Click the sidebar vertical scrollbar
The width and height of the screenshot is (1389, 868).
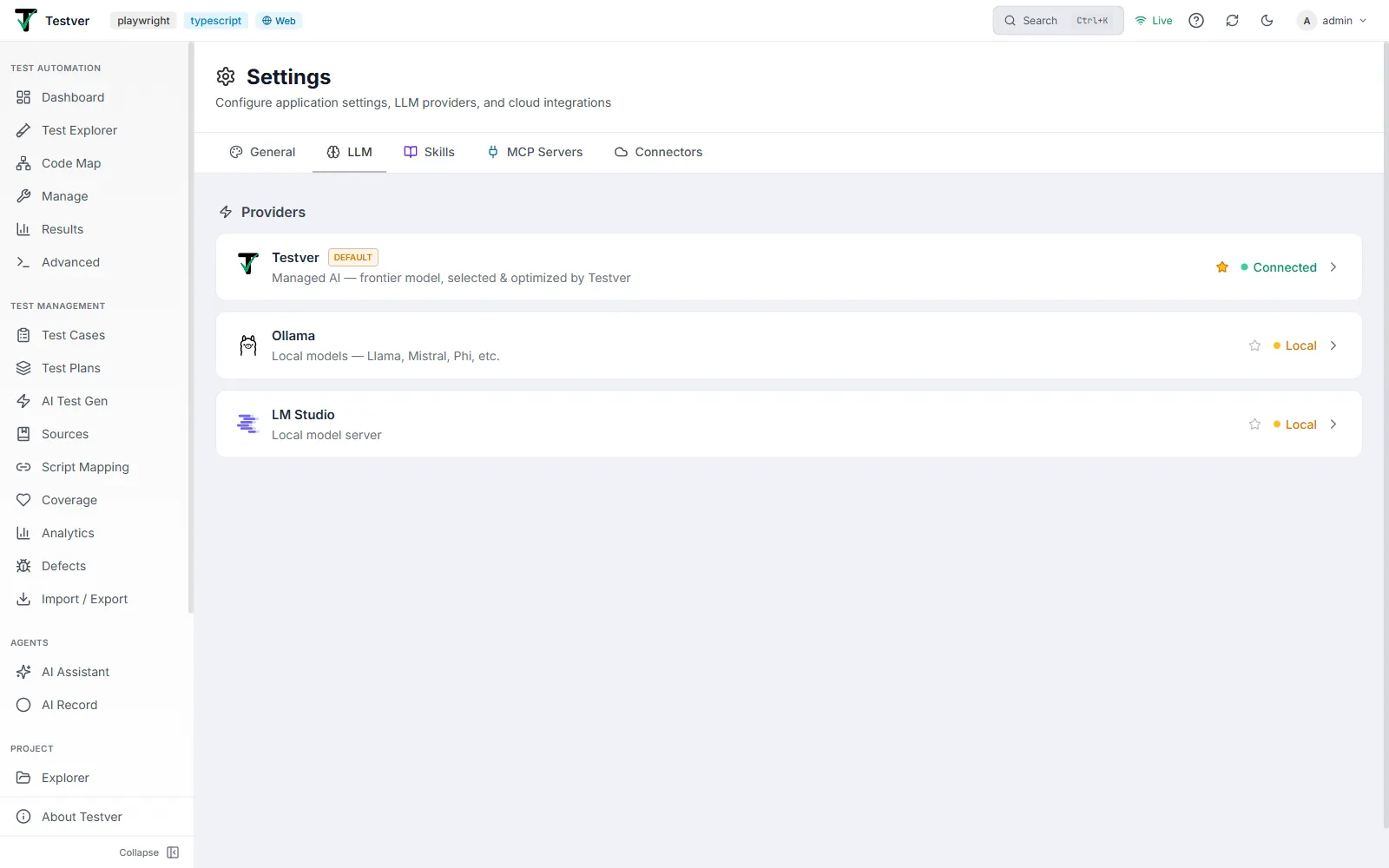coord(190,328)
